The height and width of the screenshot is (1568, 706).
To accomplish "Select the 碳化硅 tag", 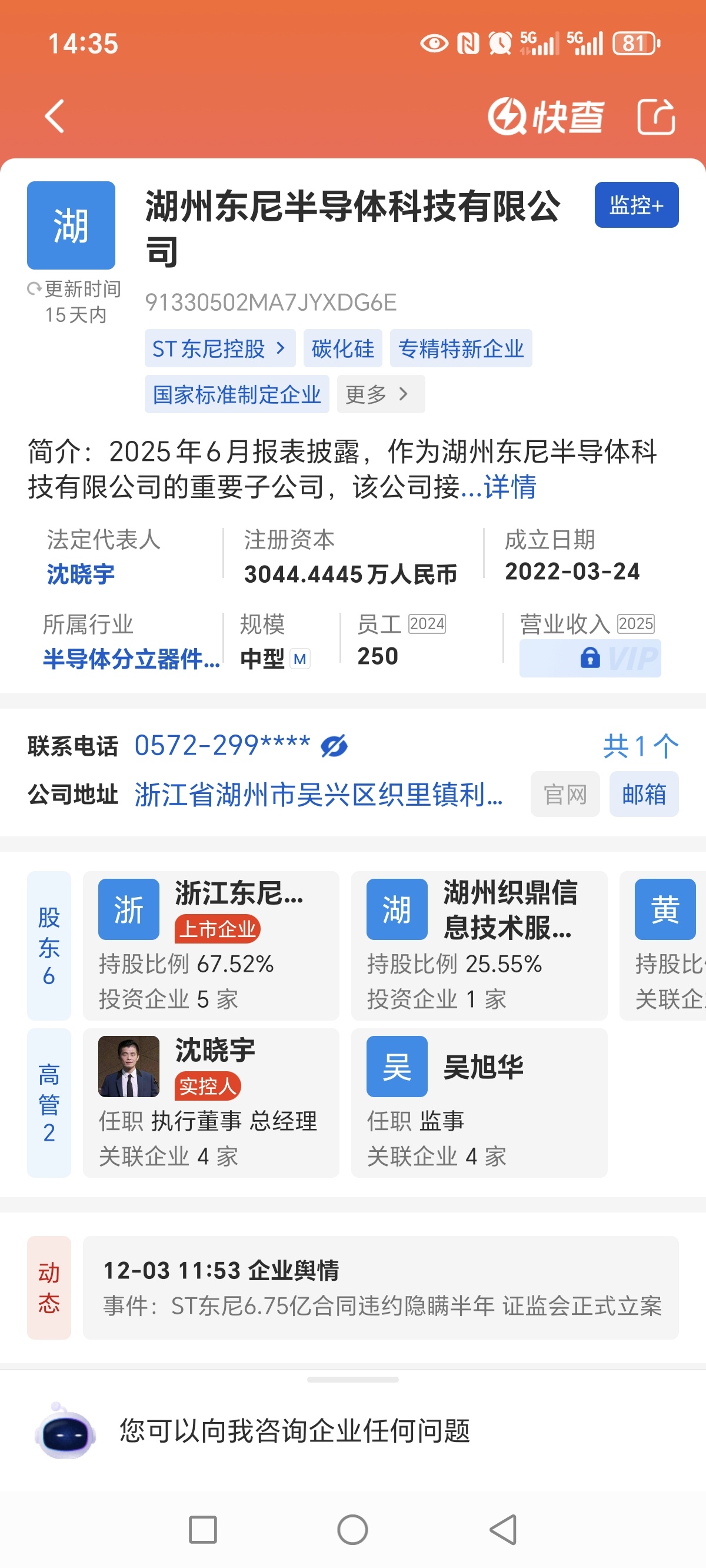I will click(x=343, y=348).
